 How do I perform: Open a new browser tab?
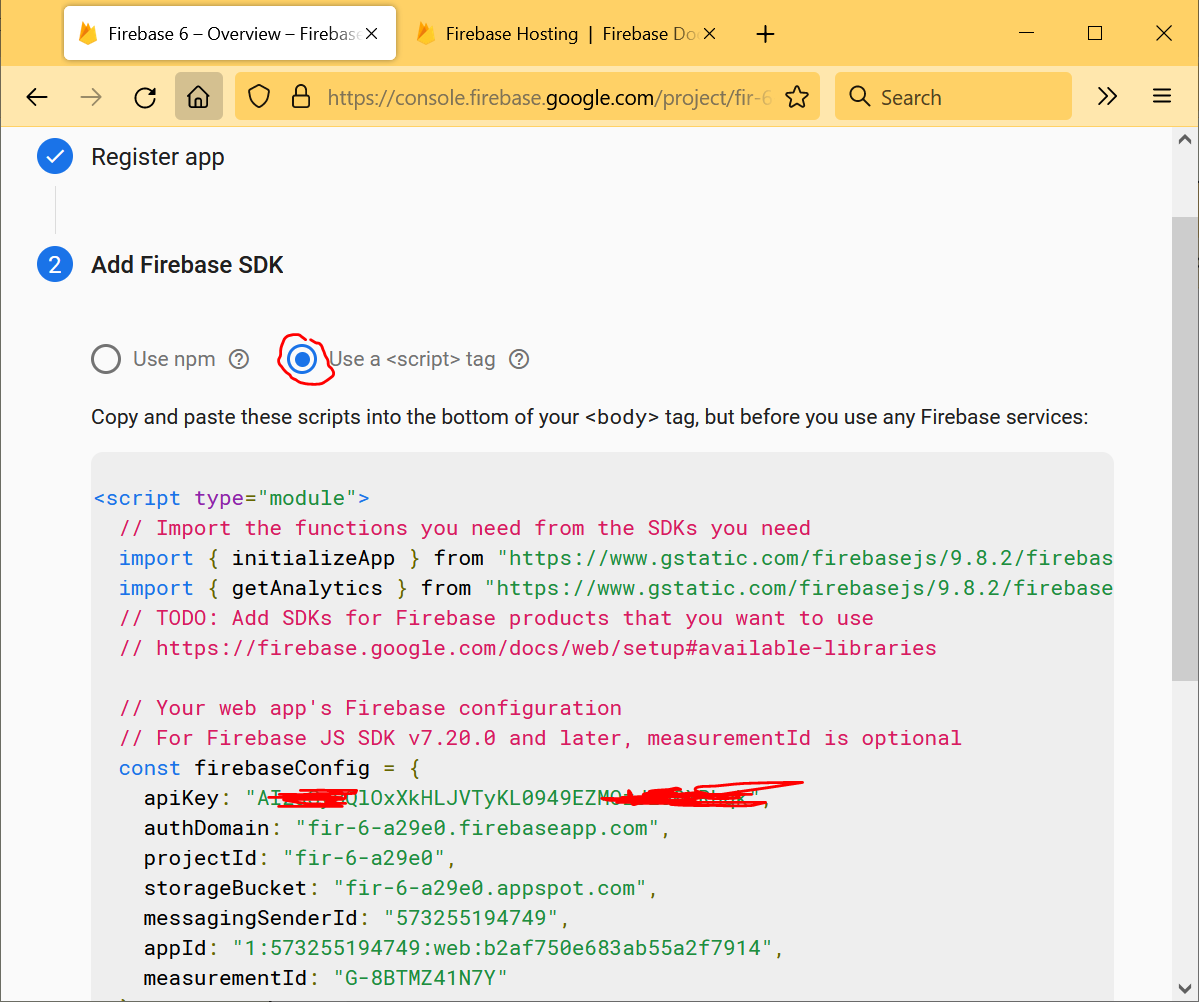click(765, 34)
